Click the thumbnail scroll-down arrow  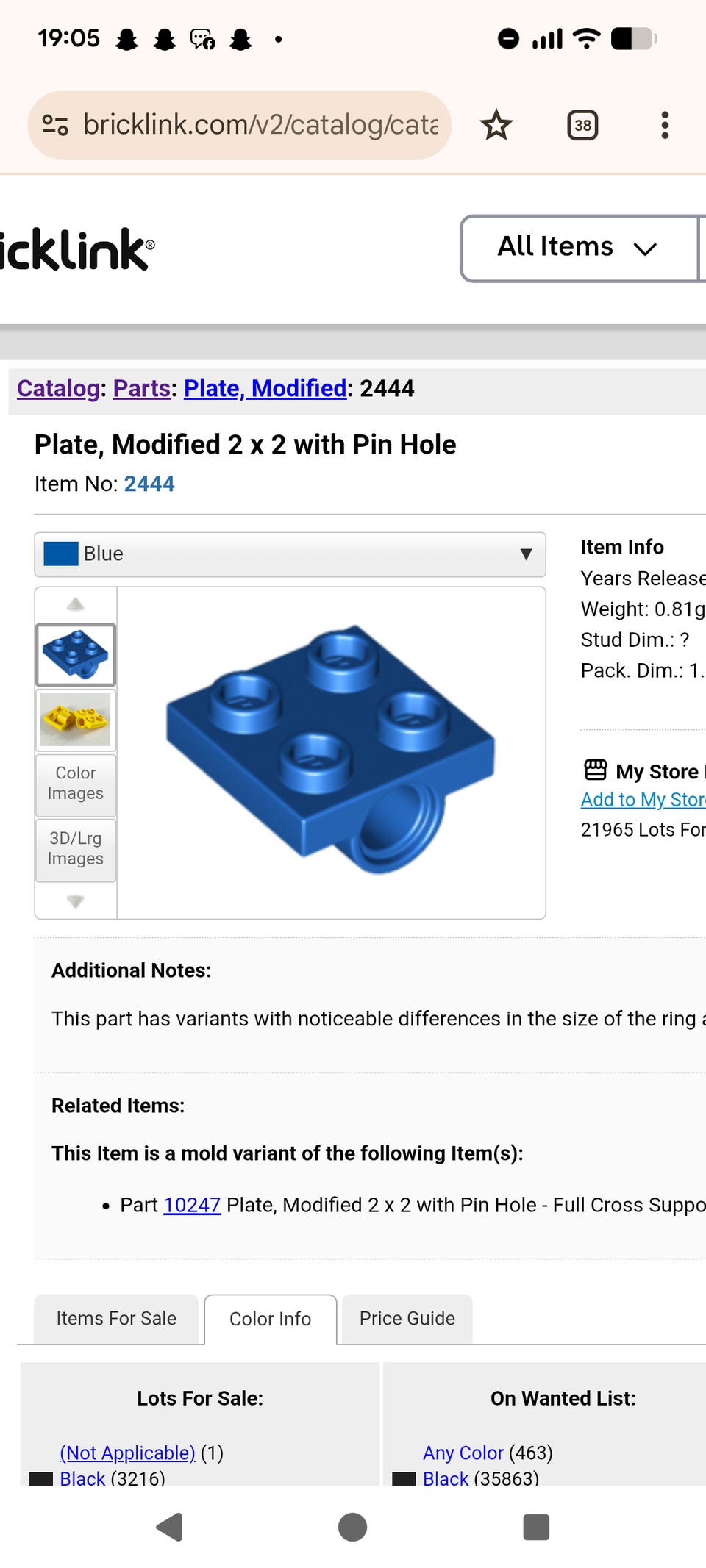pyautogui.click(x=75, y=901)
